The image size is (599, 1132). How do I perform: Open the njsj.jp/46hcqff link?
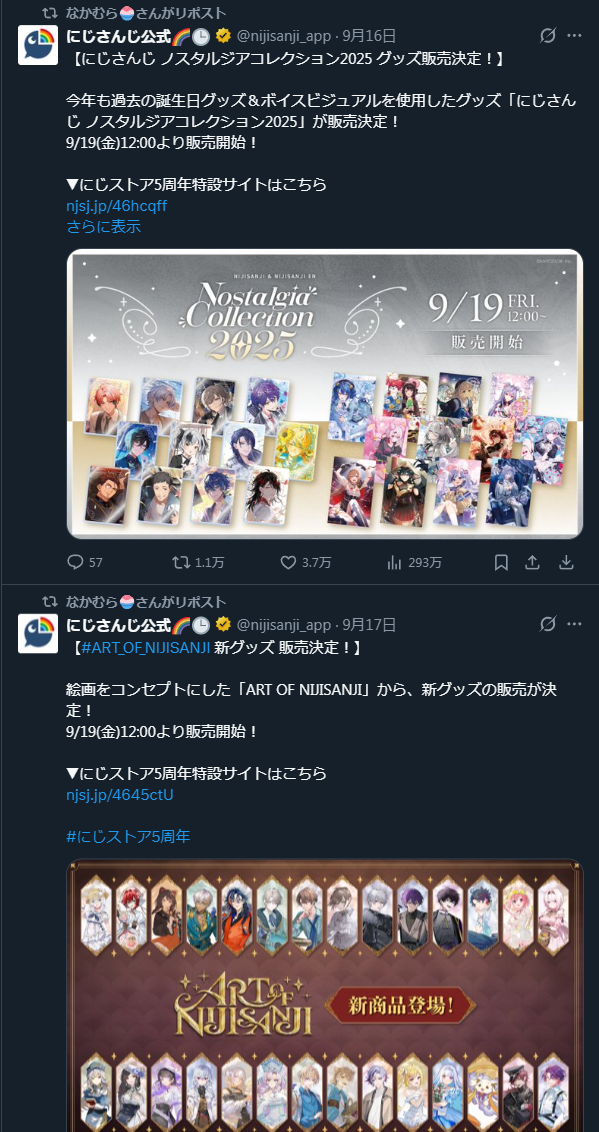point(116,206)
